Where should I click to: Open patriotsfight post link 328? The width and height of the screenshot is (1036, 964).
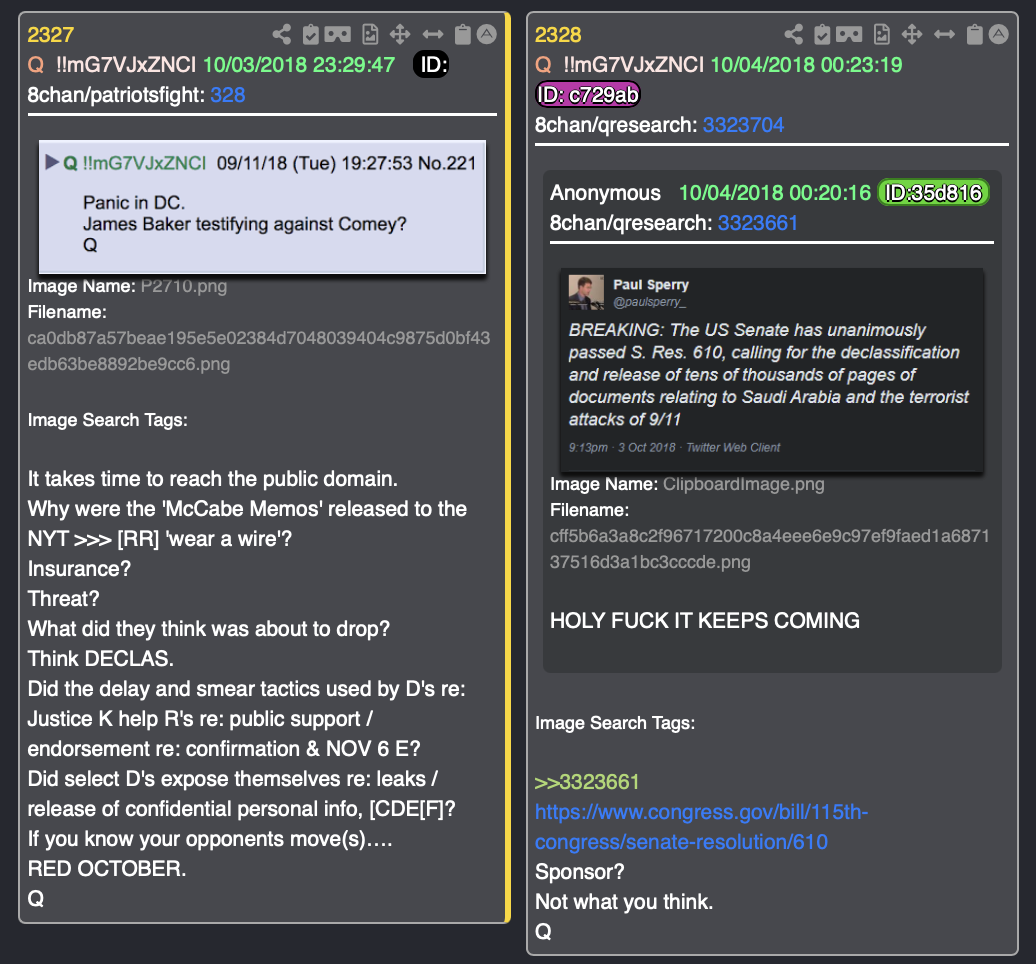point(227,95)
